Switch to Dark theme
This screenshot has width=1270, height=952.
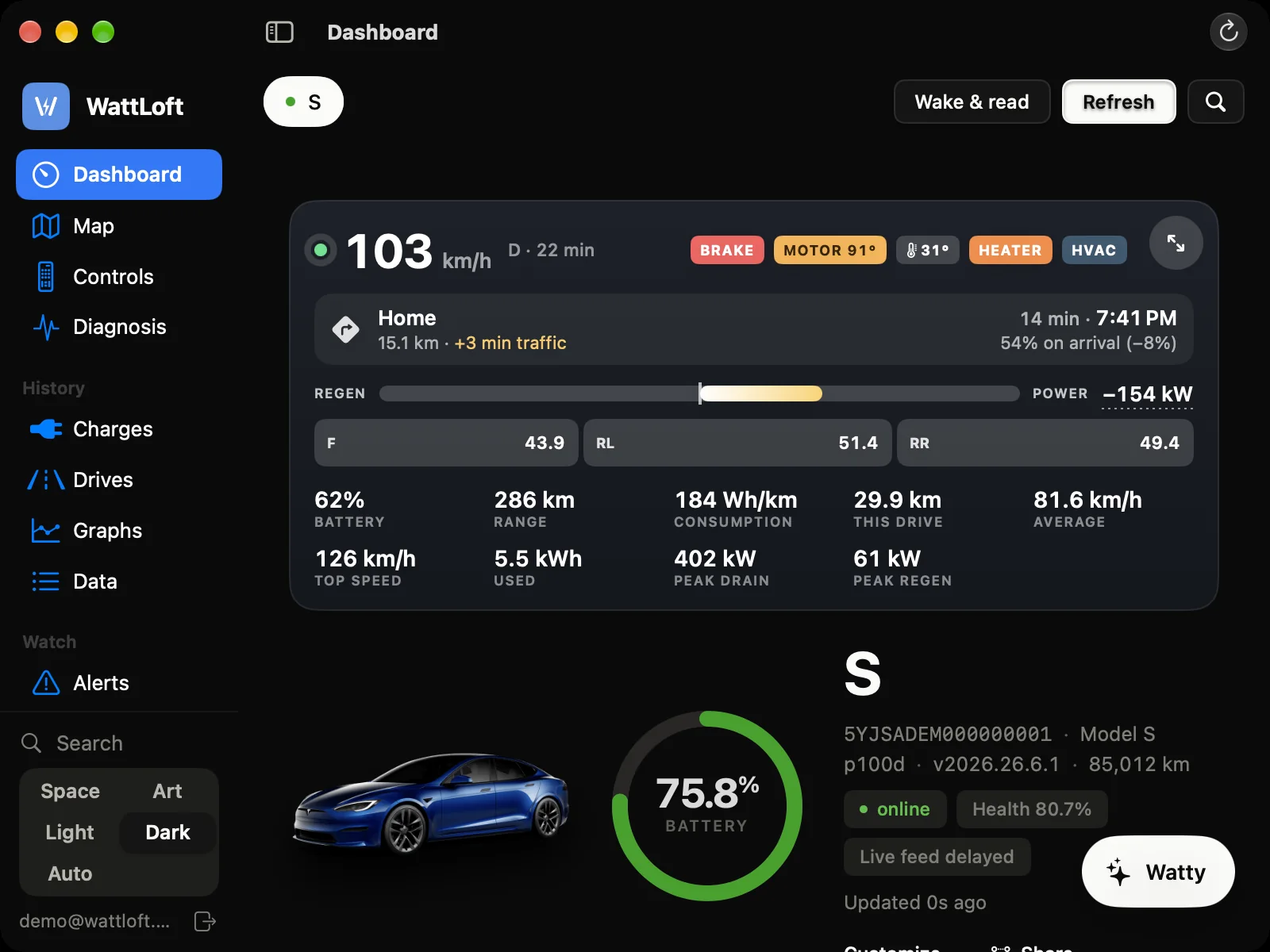(167, 832)
